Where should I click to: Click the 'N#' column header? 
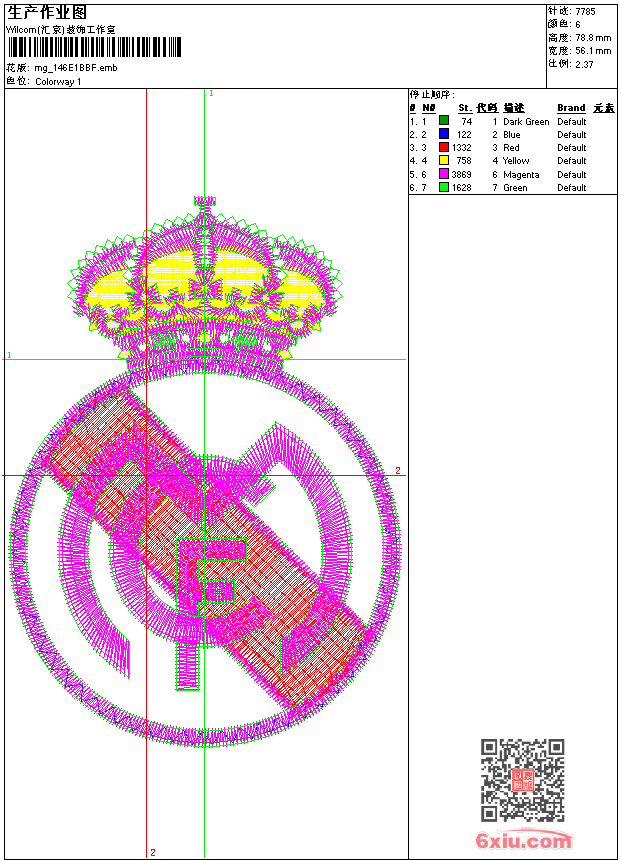pos(429,108)
